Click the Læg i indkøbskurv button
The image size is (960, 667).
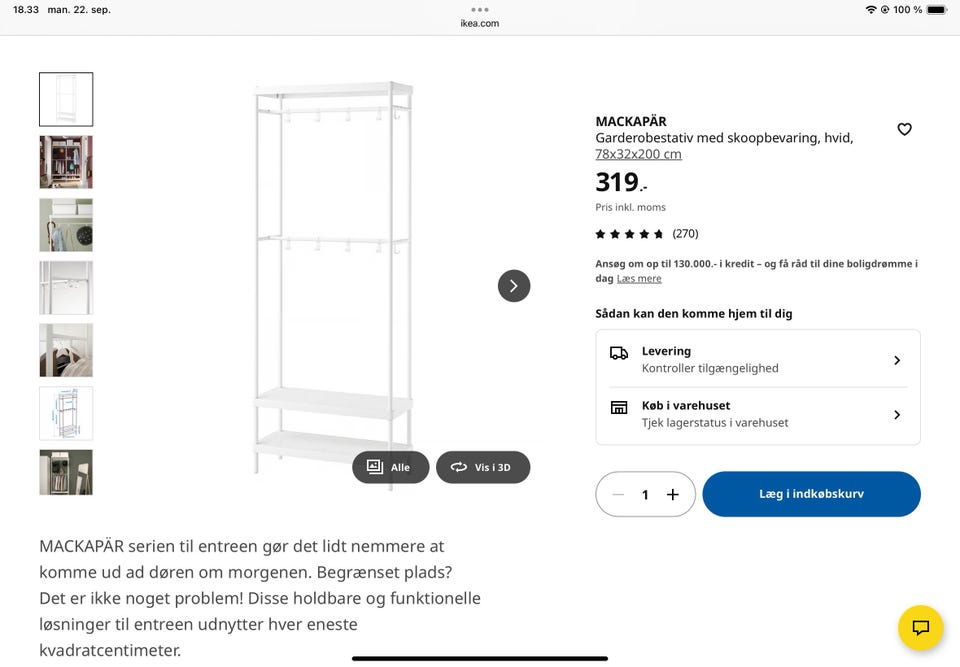[811, 494]
